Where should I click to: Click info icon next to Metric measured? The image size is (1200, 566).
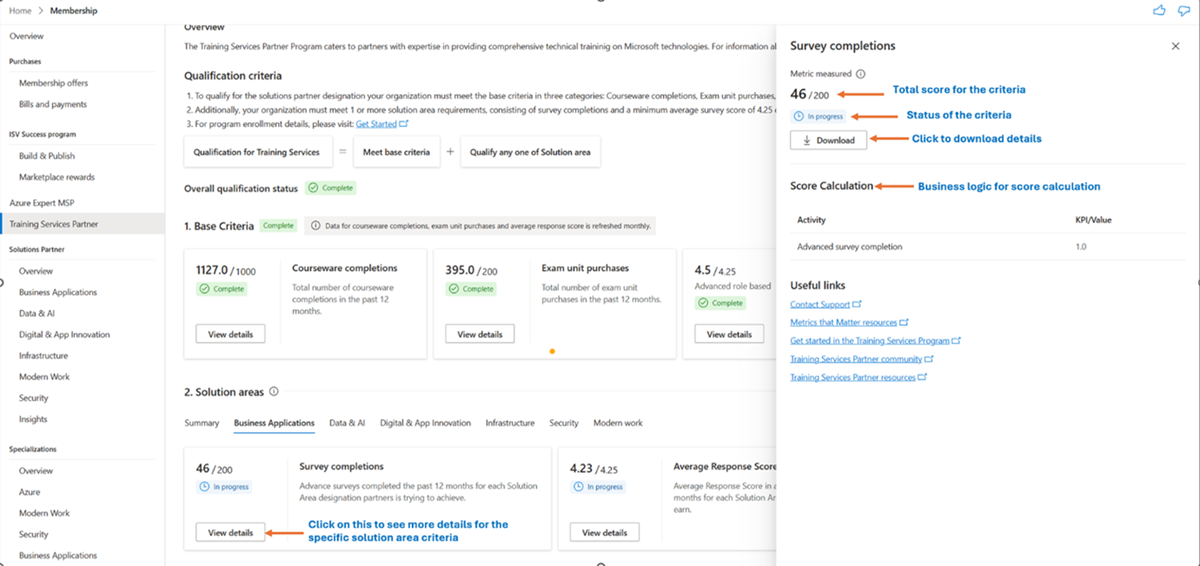pos(861,74)
